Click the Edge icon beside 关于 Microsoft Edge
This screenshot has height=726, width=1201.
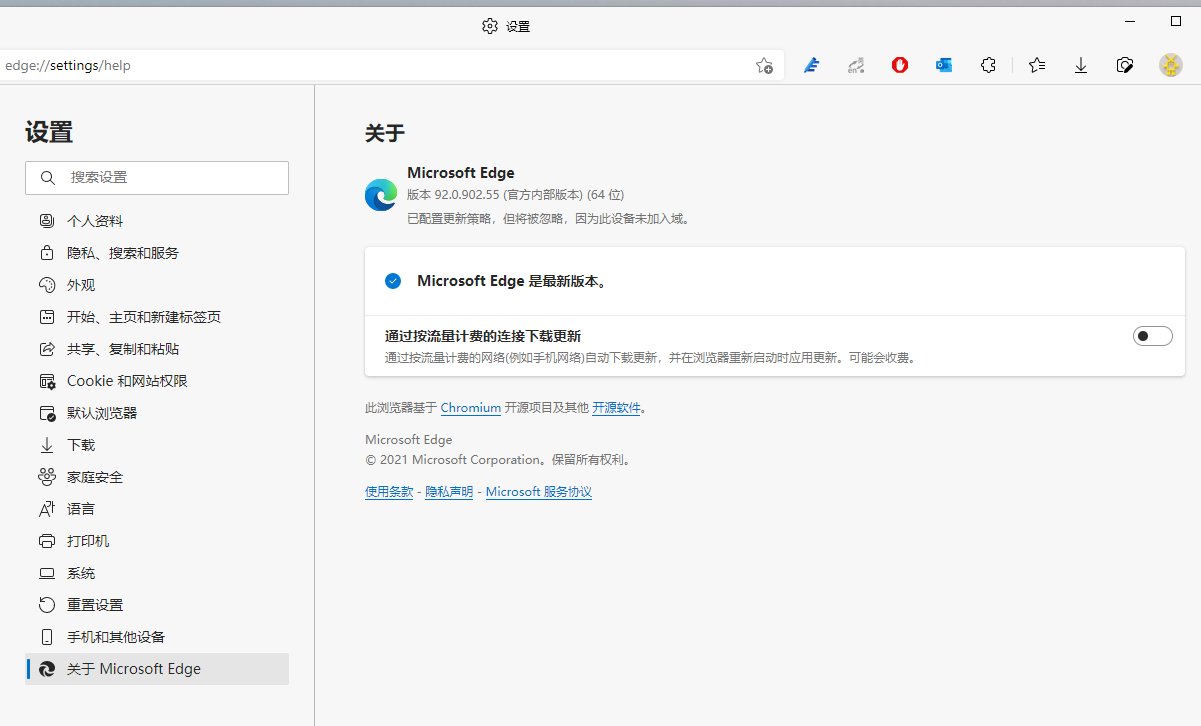46,669
